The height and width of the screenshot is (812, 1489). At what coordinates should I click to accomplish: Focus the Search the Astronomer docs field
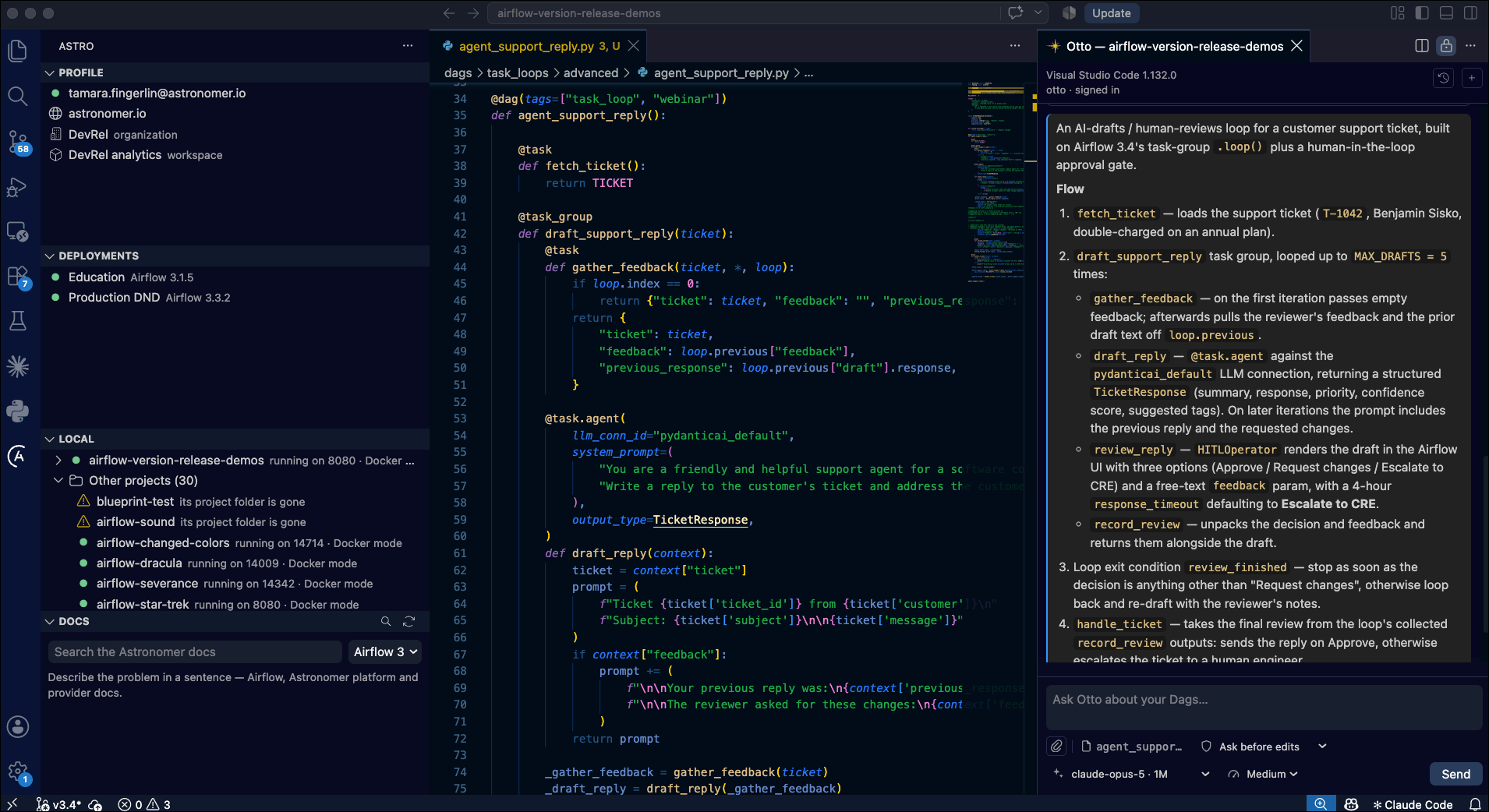(195, 652)
